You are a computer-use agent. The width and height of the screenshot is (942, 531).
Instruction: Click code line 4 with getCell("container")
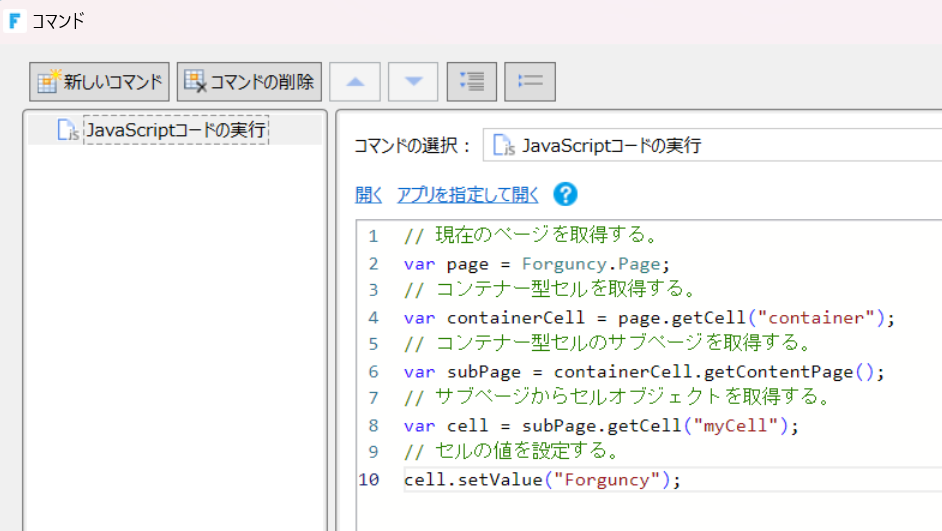coord(649,317)
